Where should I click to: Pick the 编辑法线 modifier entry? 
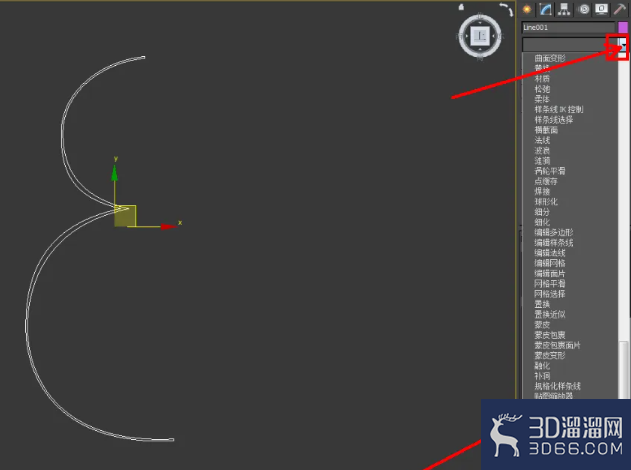(x=550, y=253)
